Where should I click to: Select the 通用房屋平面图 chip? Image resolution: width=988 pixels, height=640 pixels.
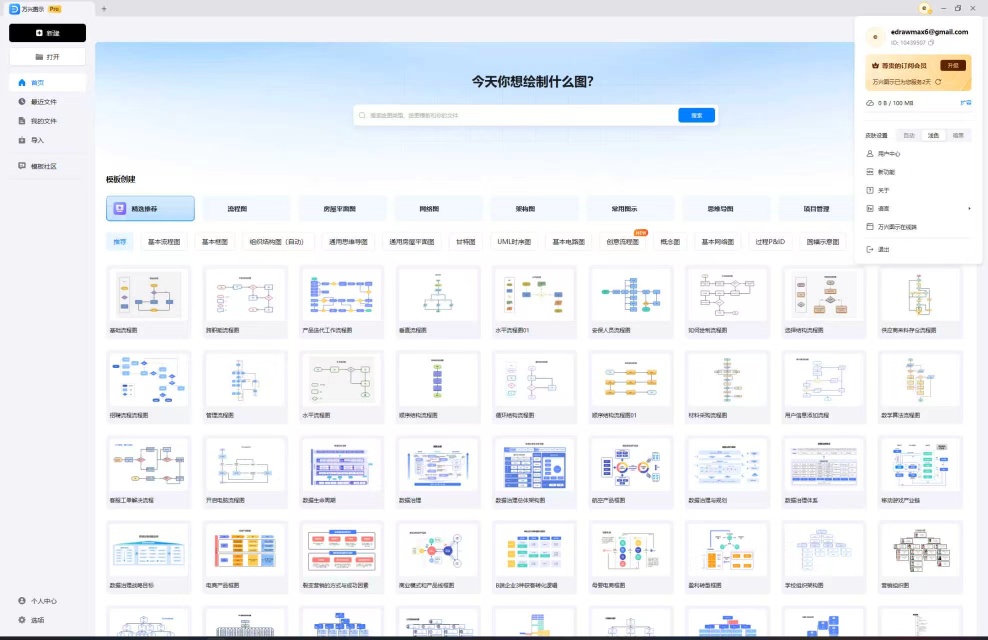click(x=411, y=242)
